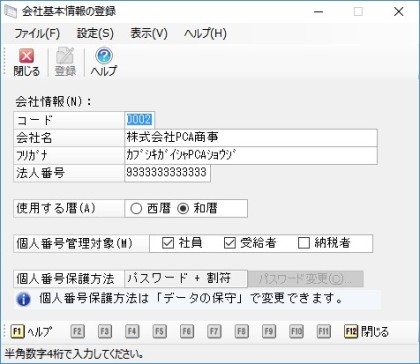Click the F1 ヘルプ function key
The width and height of the screenshot is (420, 364).
coord(31,331)
